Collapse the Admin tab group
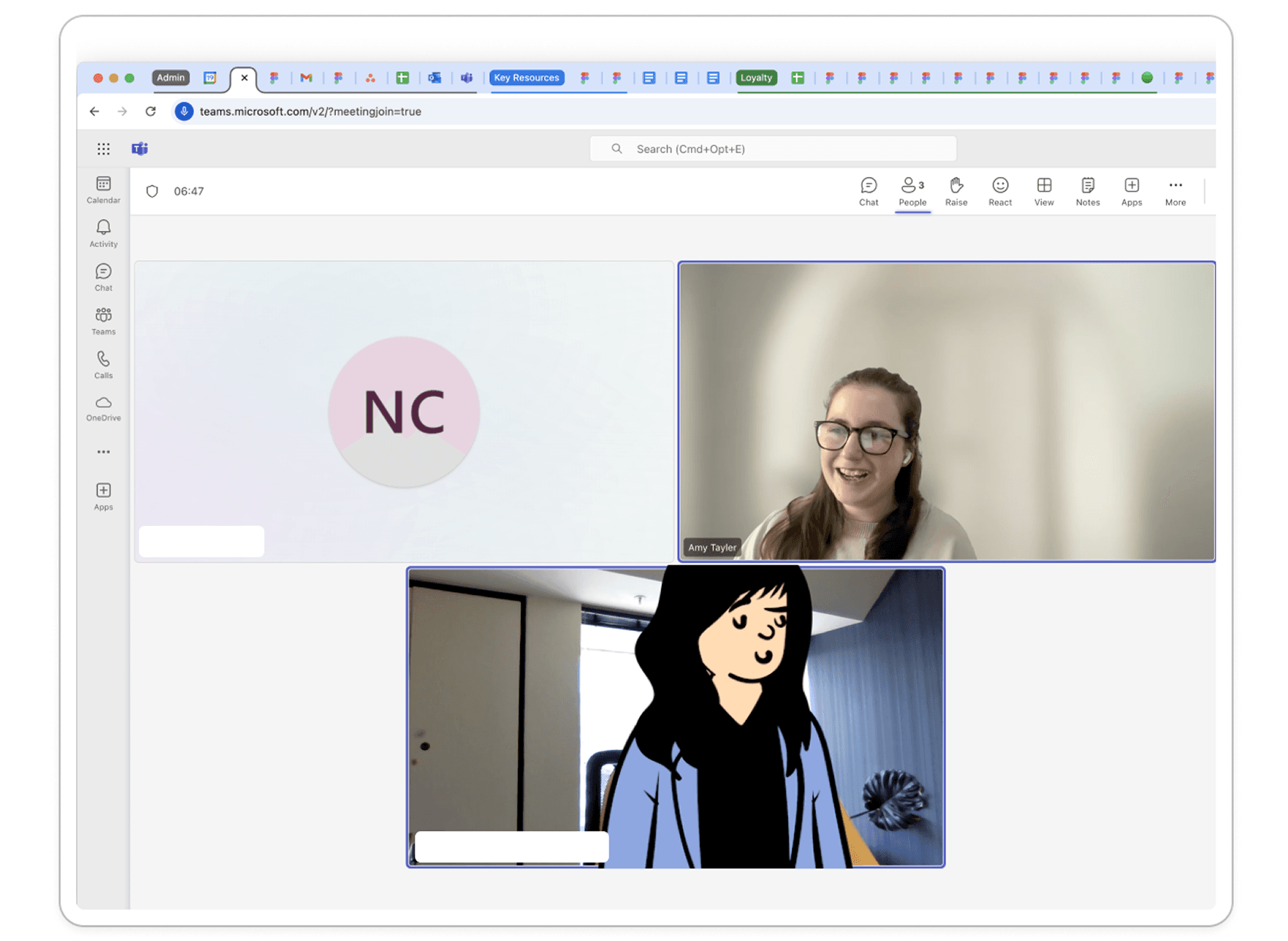Image resolution: width=1288 pixels, height=941 pixels. 171,78
